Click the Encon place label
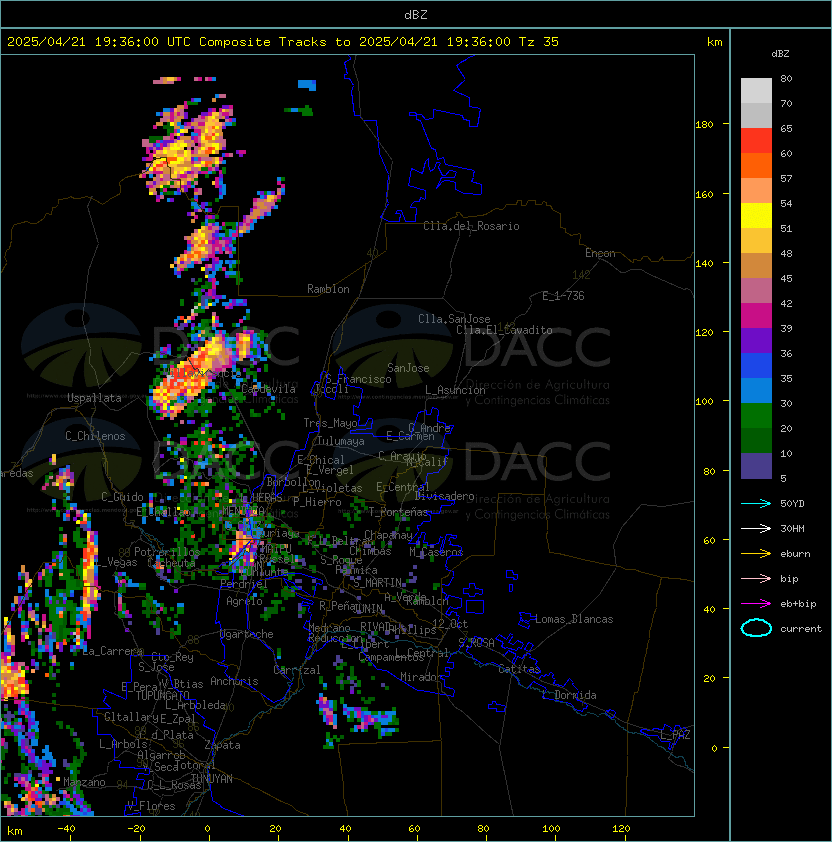The image size is (832, 842). 600,253
